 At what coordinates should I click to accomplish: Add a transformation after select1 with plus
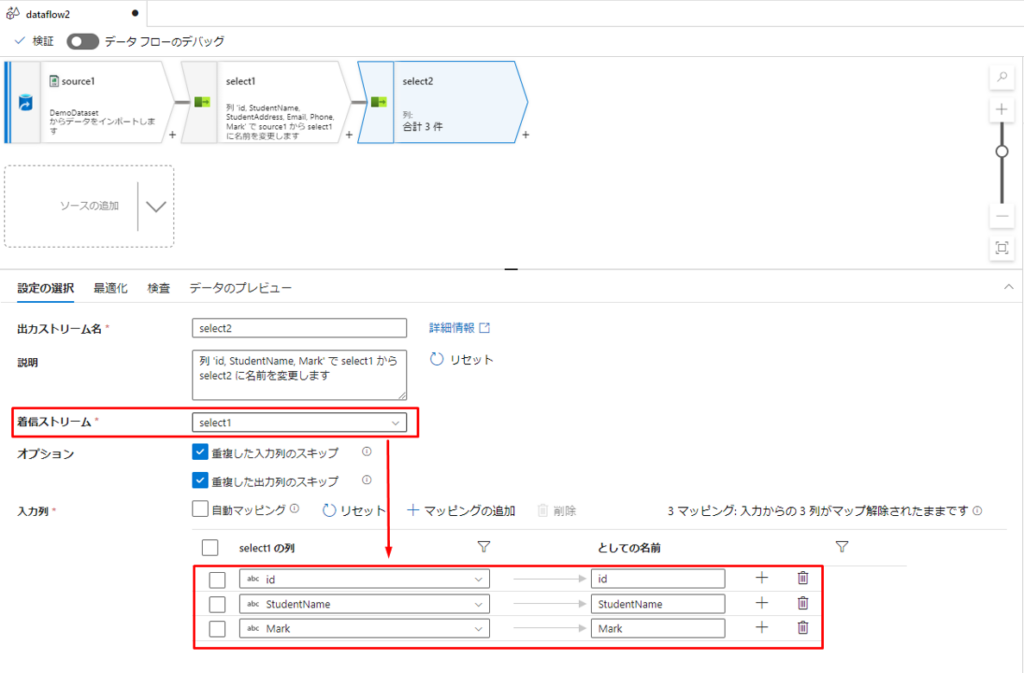point(349,135)
